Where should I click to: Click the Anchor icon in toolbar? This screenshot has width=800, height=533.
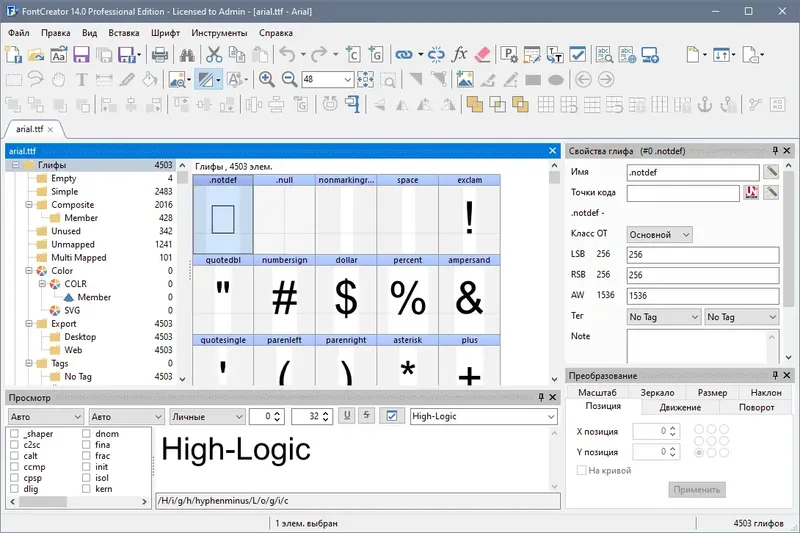coord(705,105)
